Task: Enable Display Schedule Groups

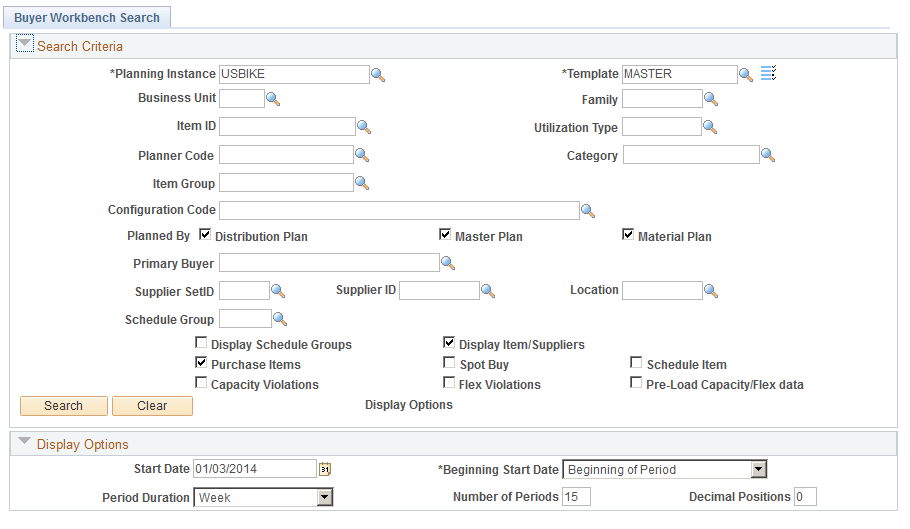Action: click(201, 342)
